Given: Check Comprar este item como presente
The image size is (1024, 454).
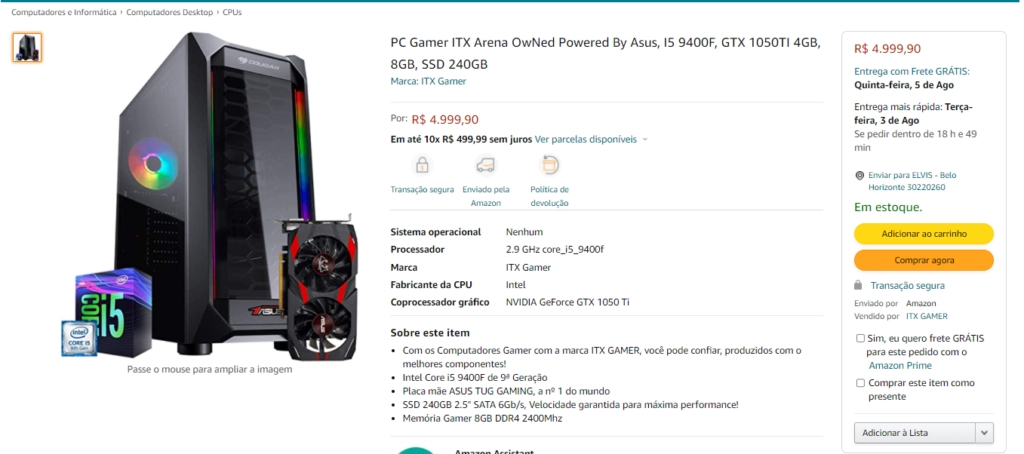Looking at the screenshot, I should click(860, 383).
